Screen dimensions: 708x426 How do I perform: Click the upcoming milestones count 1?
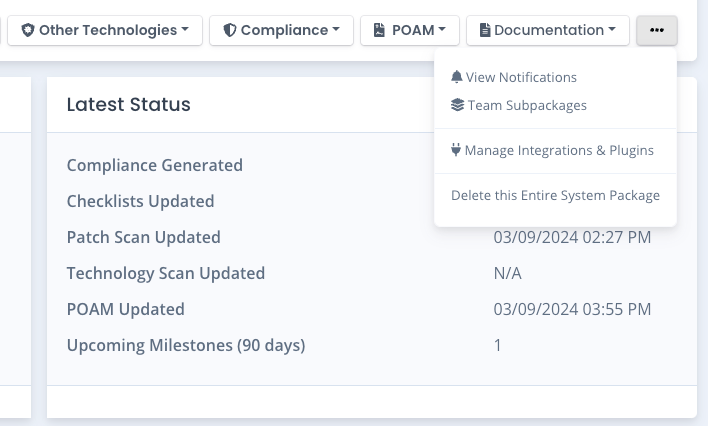(x=498, y=346)
